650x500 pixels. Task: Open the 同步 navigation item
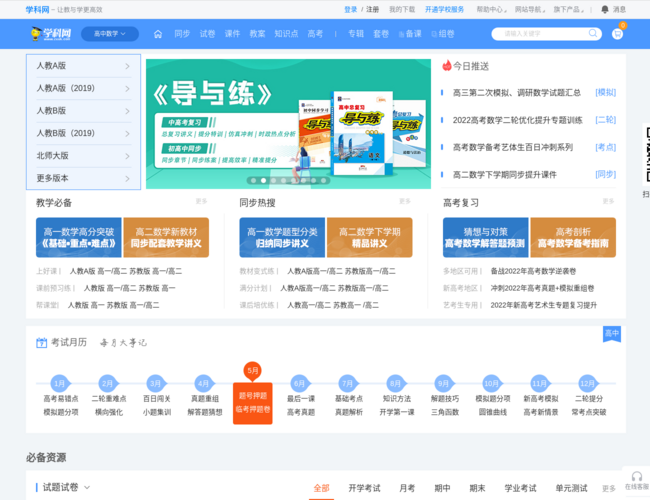click(182, 34)
